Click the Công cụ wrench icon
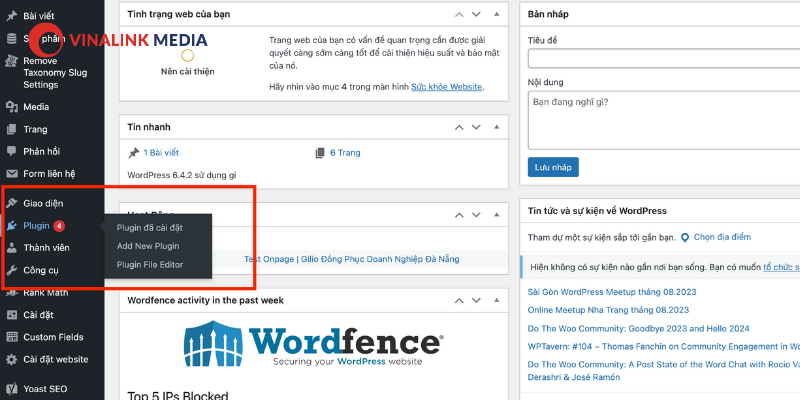This screenshot has height=400, width=800. pos(11,270)
